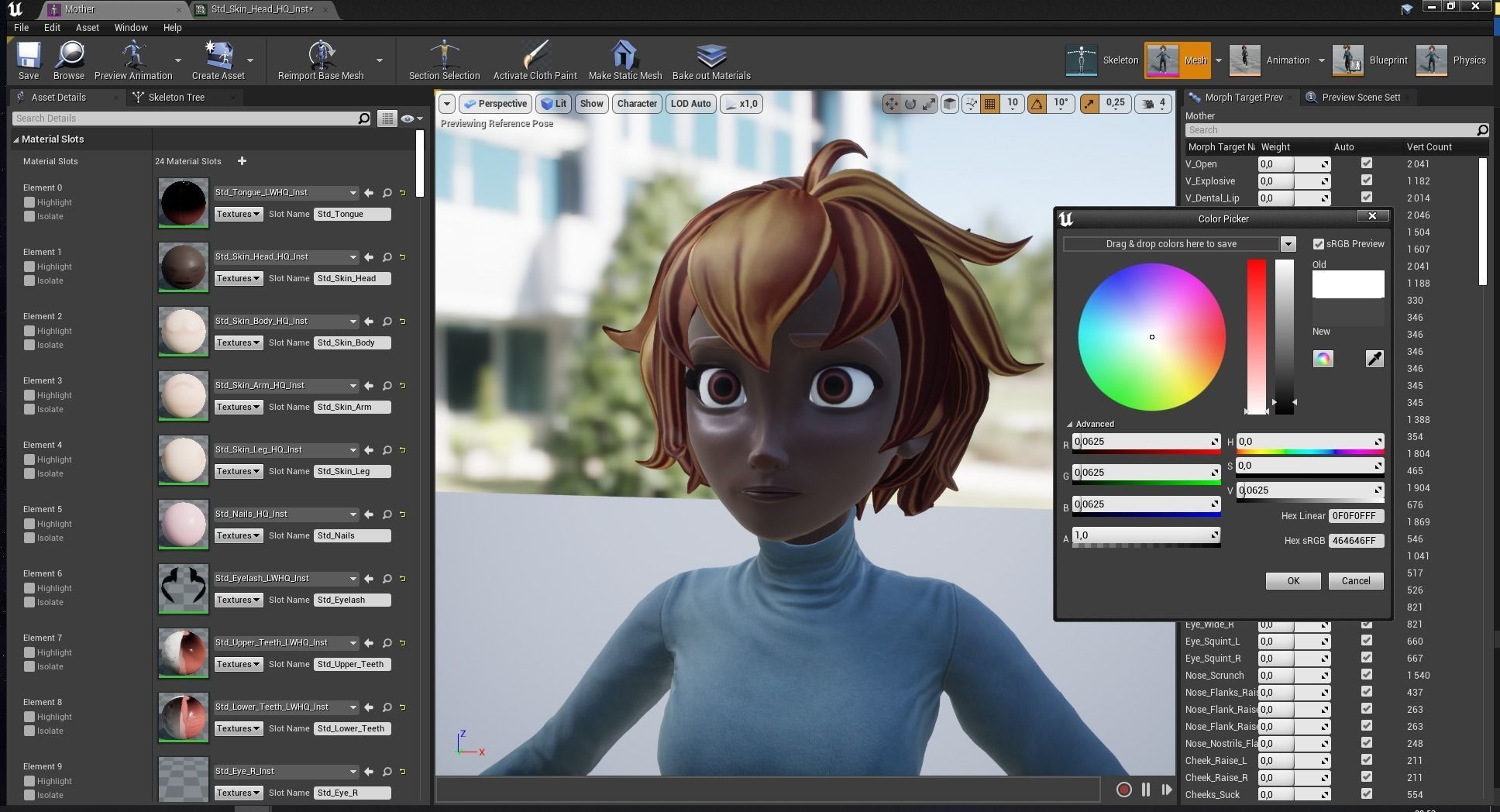Open color themes dropdown in Color Picker
This screenshot has width=1500, height=812.
pyautogui.click(x=1288, y=244)
